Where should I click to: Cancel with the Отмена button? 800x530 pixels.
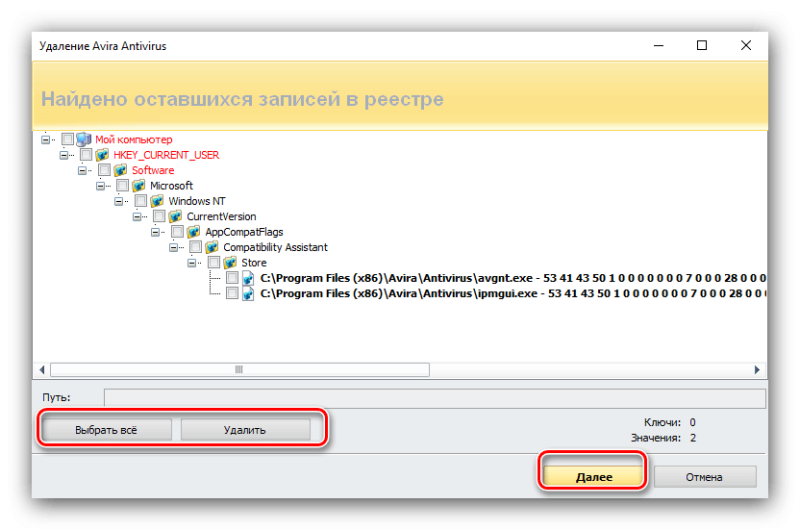705,476
